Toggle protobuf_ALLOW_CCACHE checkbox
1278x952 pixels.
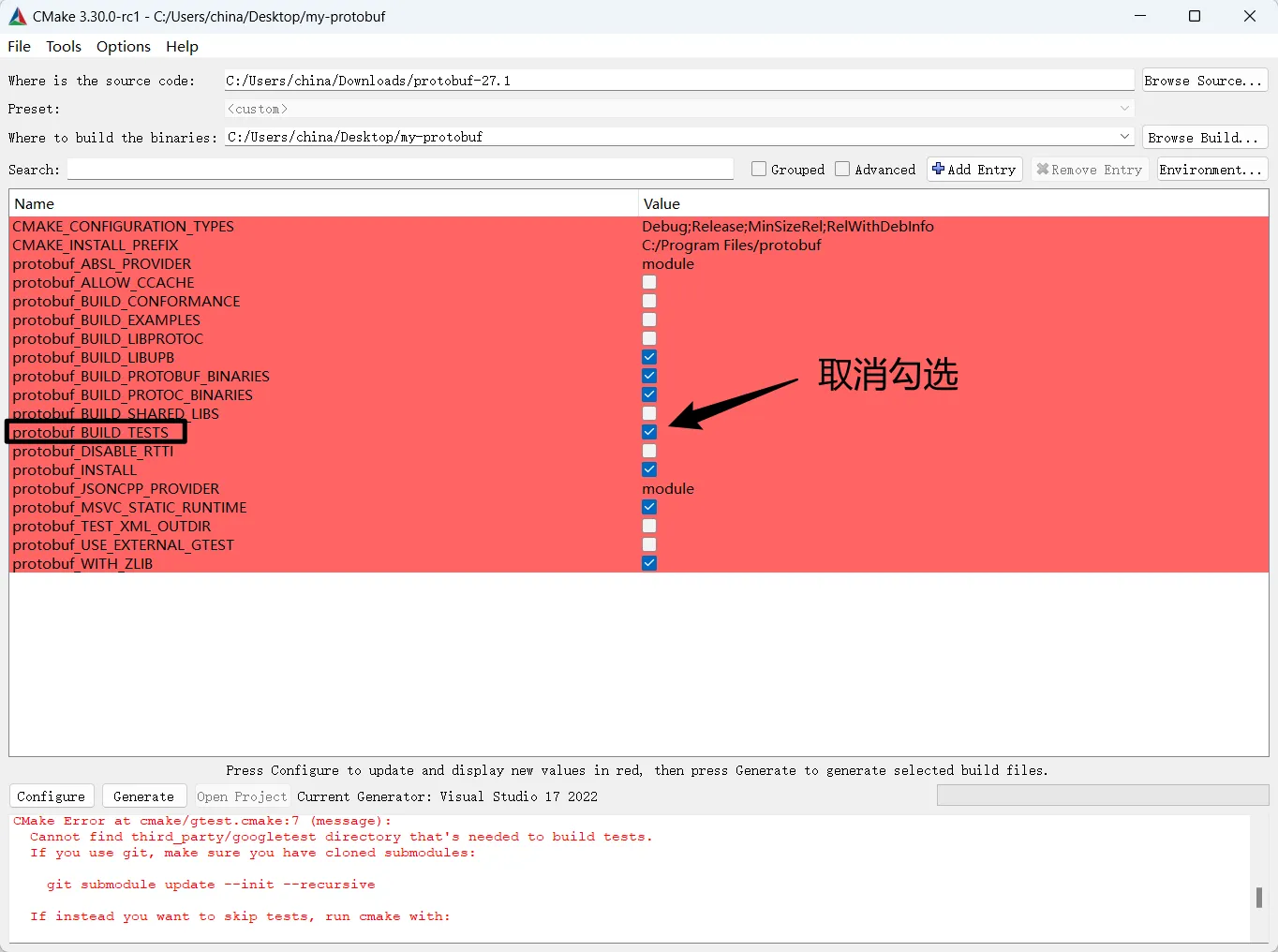click(649, 282)
